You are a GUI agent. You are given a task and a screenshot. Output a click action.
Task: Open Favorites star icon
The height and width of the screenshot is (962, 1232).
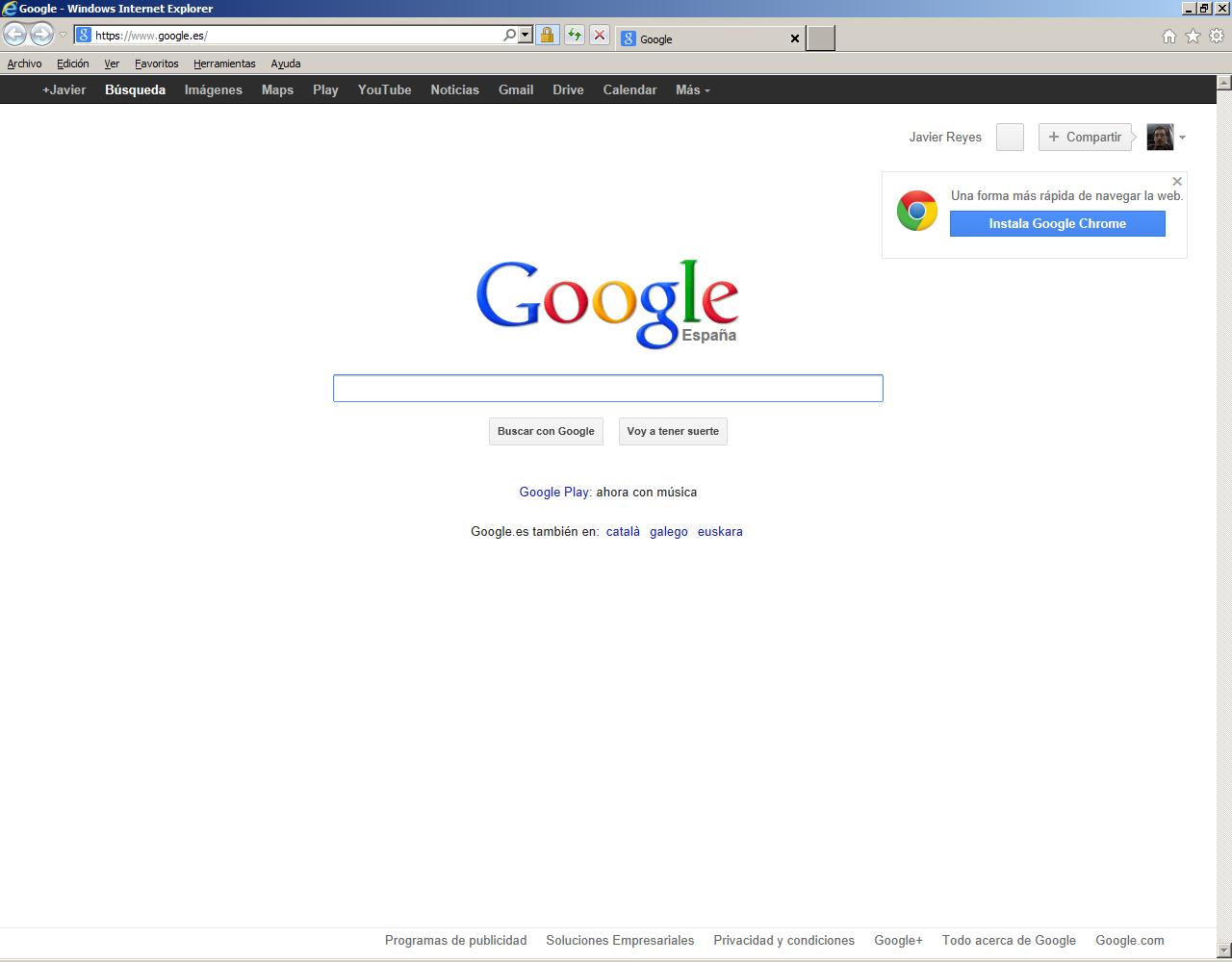click(1193, 37)
